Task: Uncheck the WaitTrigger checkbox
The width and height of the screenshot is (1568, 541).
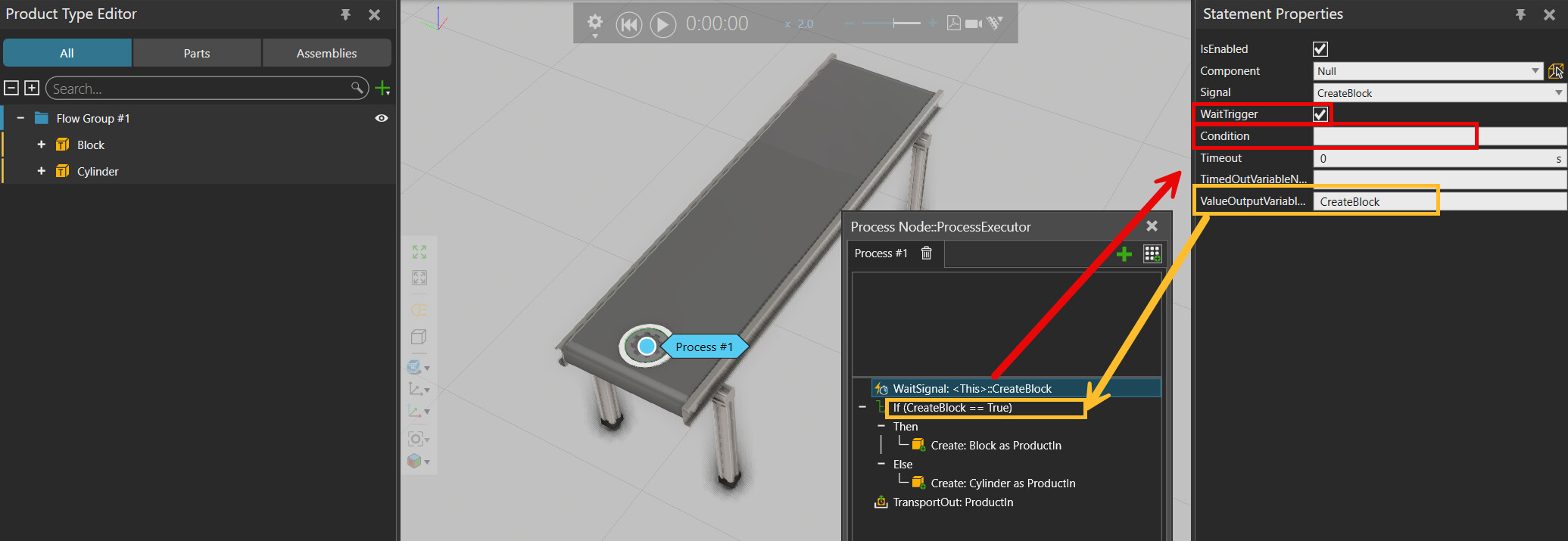Action: (1320, 114)
